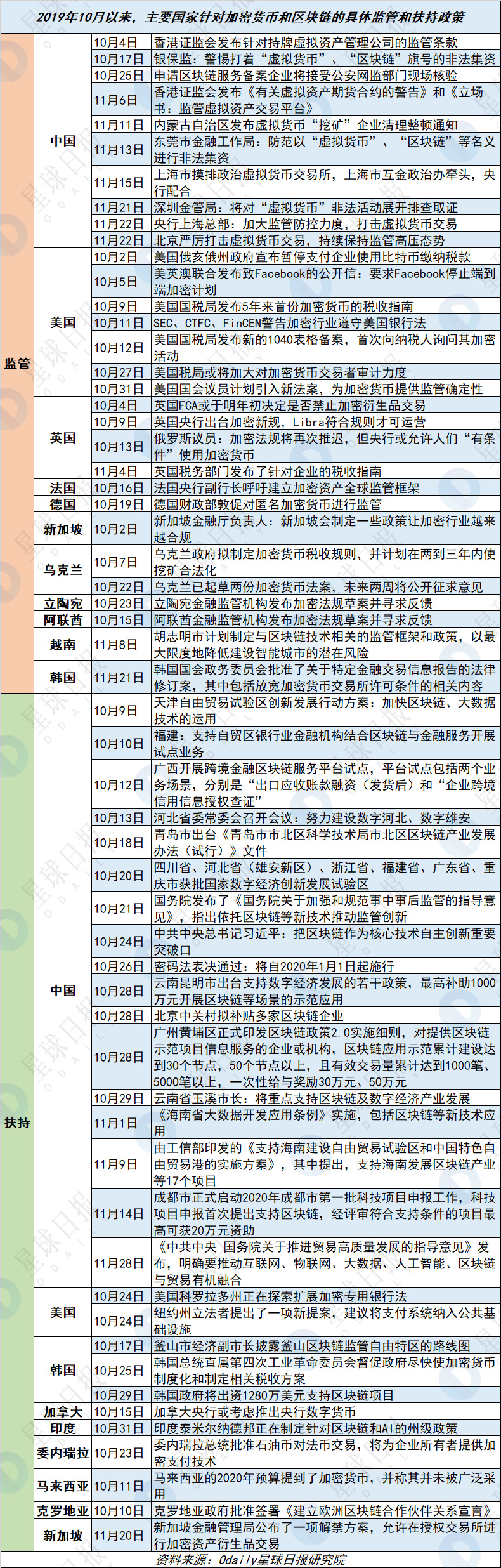Click the "美国" cell in the 监管 section
Image resolution: width=501 pixels, height=1568 pixels.
click(63, 323)
